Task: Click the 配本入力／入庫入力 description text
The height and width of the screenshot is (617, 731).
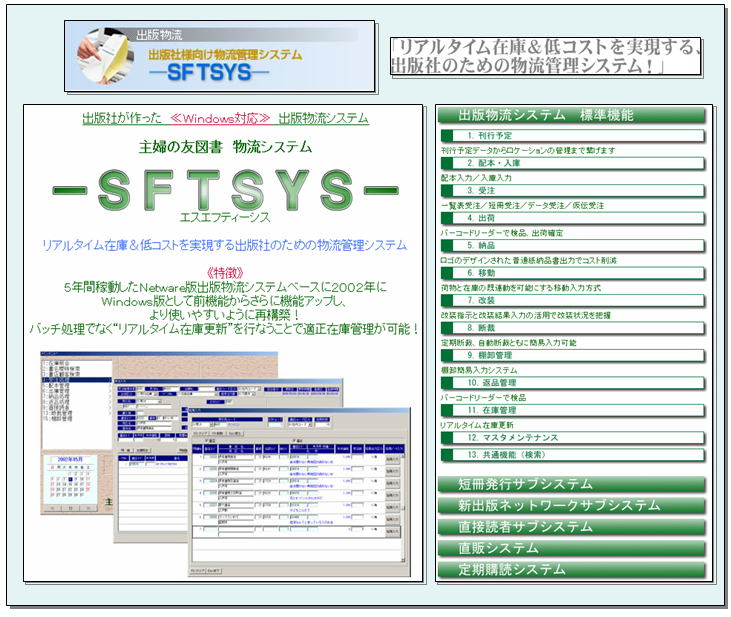Action: (476, 178)
